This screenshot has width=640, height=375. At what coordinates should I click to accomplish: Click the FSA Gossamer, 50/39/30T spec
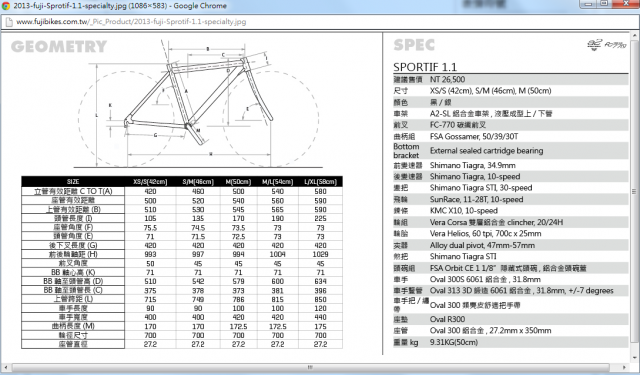(x=474, y=136)
